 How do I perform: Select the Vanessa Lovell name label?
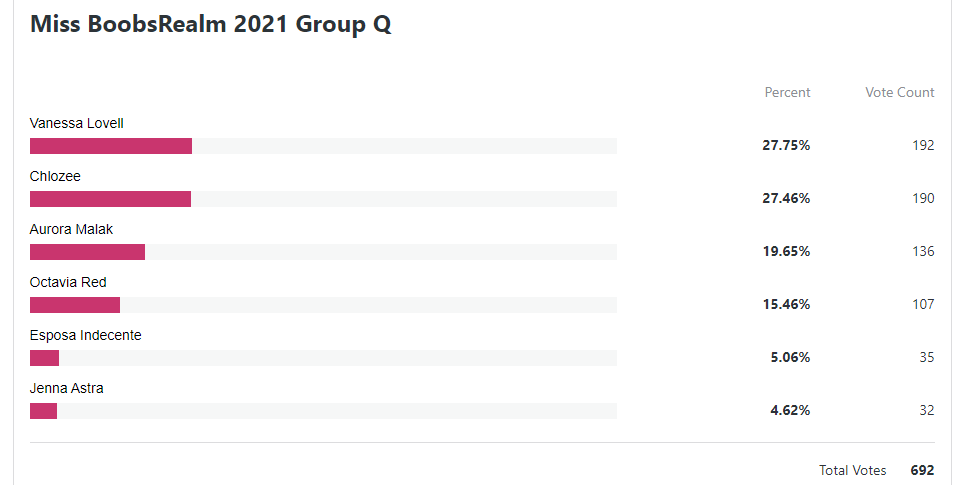(76, 123)
